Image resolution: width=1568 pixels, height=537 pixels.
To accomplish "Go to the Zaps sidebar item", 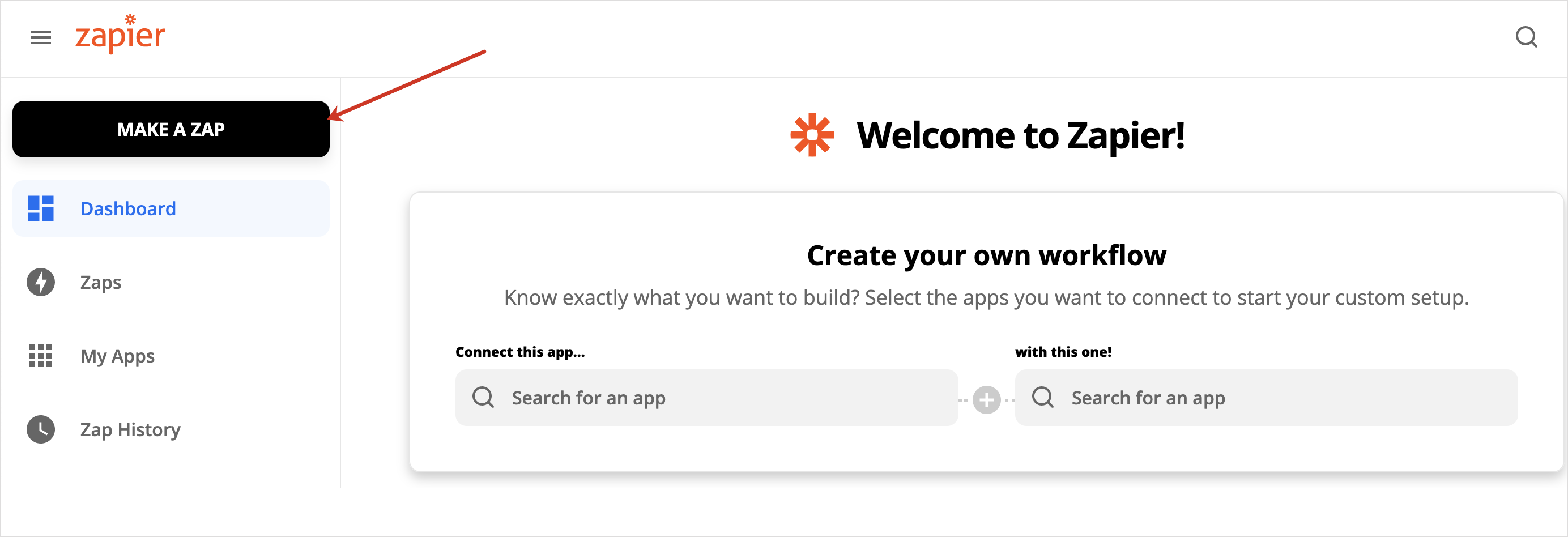I will pos(100,283).
